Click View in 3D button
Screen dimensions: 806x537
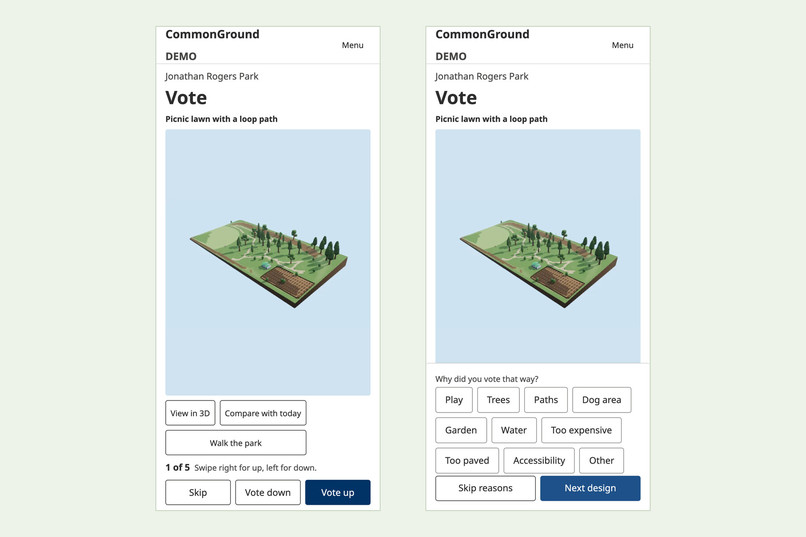tap(190, 413)
